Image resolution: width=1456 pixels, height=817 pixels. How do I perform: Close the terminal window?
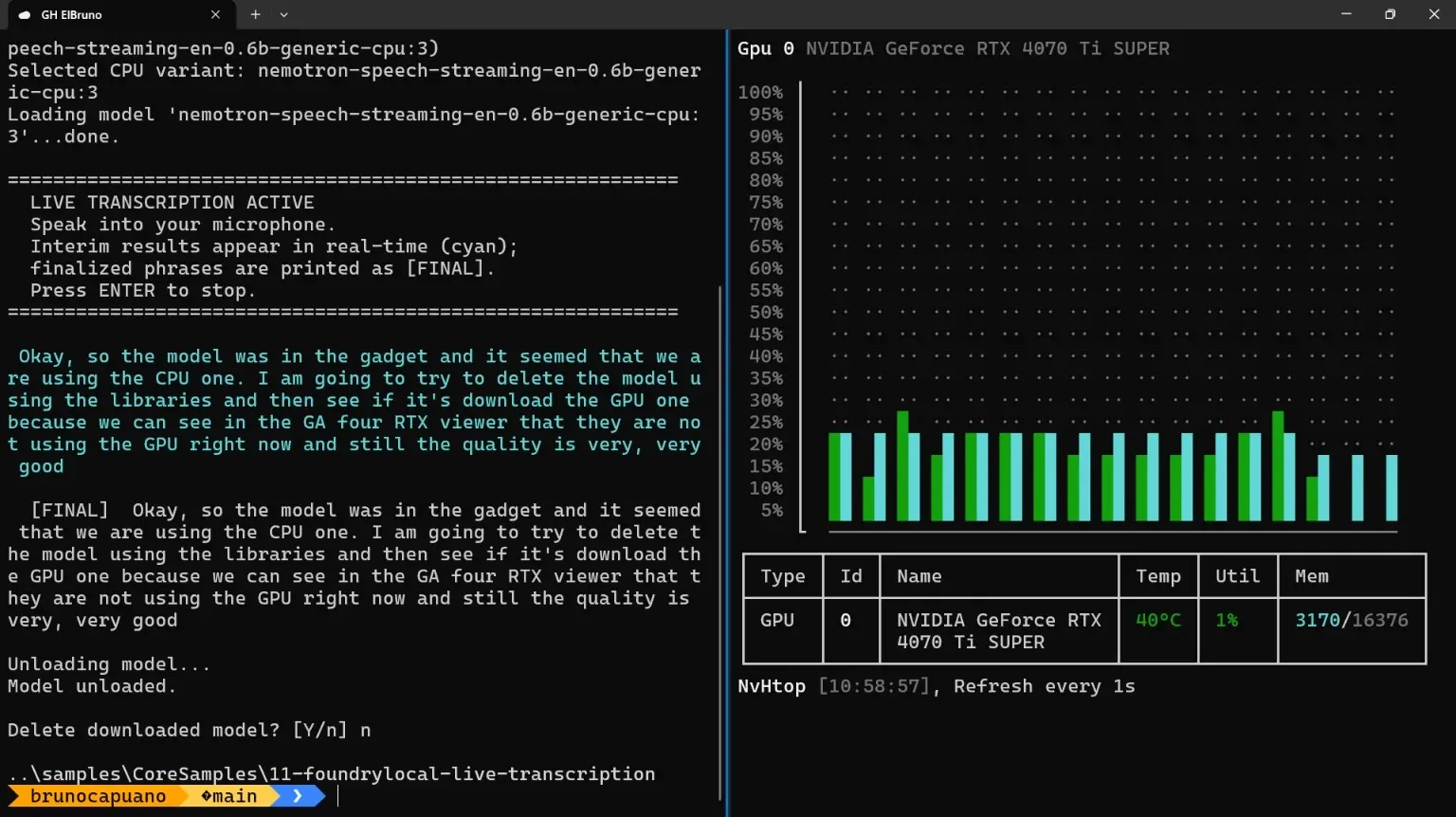1434,14
